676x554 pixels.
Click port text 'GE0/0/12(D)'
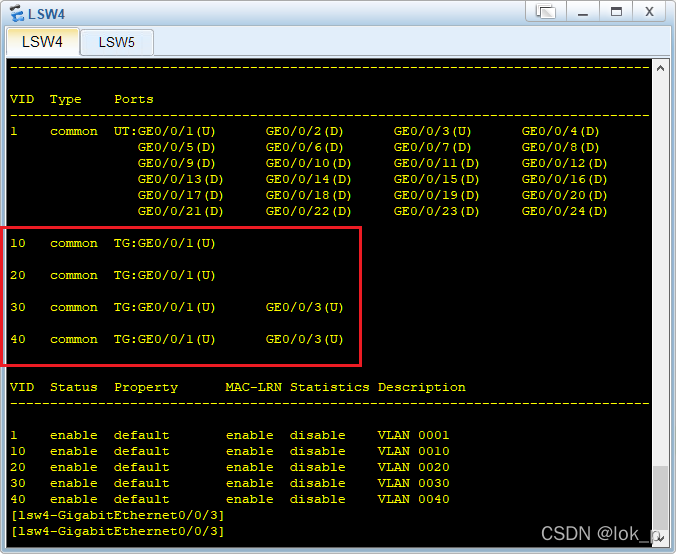click(x=564, y=163)
